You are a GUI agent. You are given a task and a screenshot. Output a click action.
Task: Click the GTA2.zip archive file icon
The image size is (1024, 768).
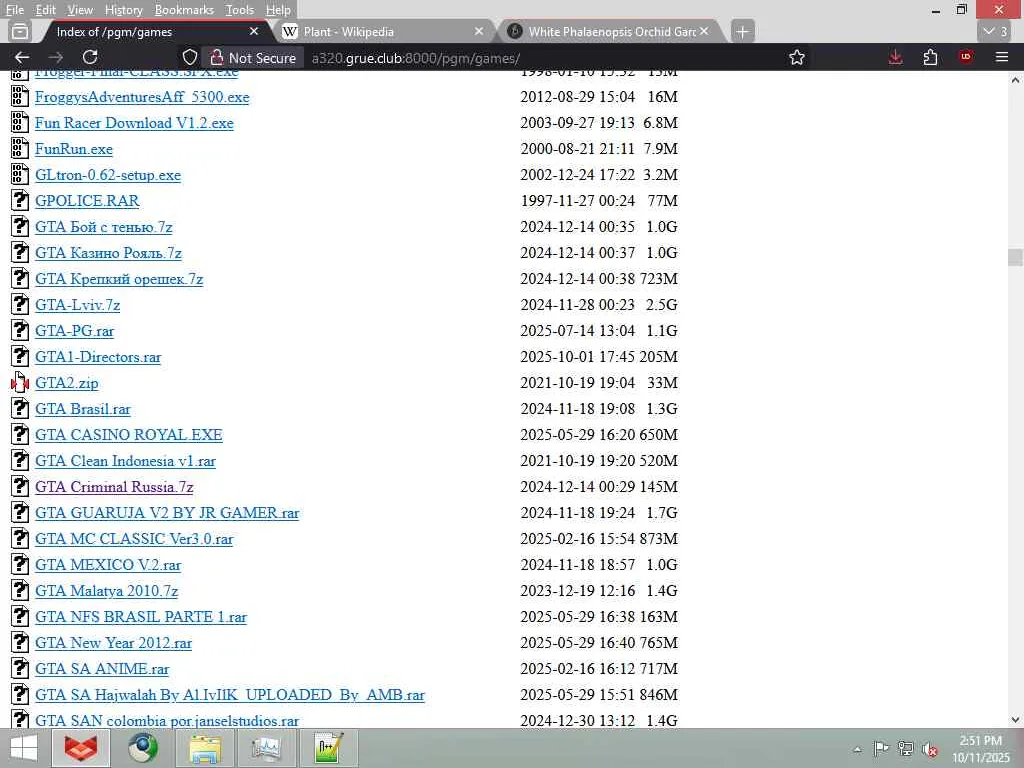[20, 383]
